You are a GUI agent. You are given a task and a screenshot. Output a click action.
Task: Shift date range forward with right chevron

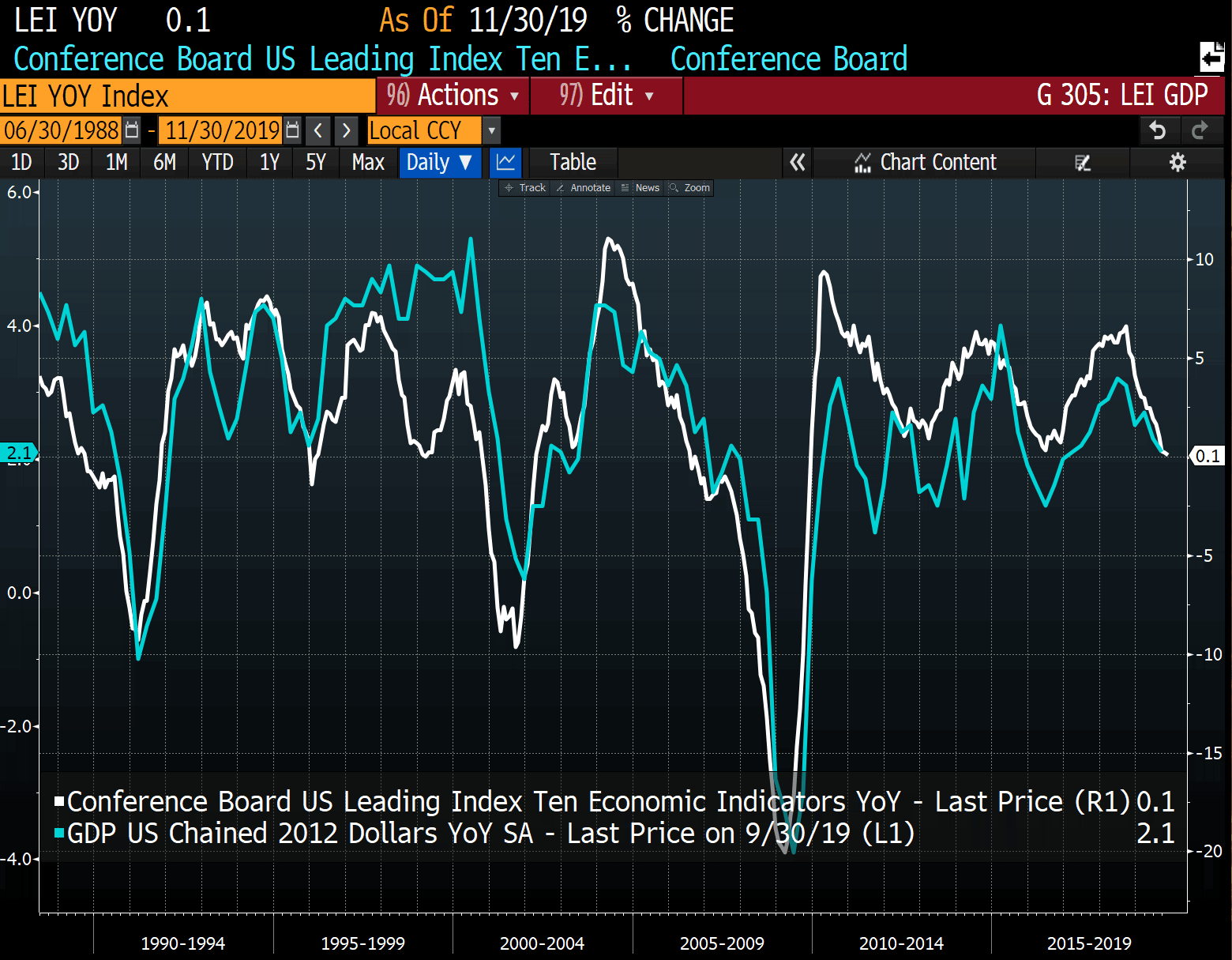346,130
